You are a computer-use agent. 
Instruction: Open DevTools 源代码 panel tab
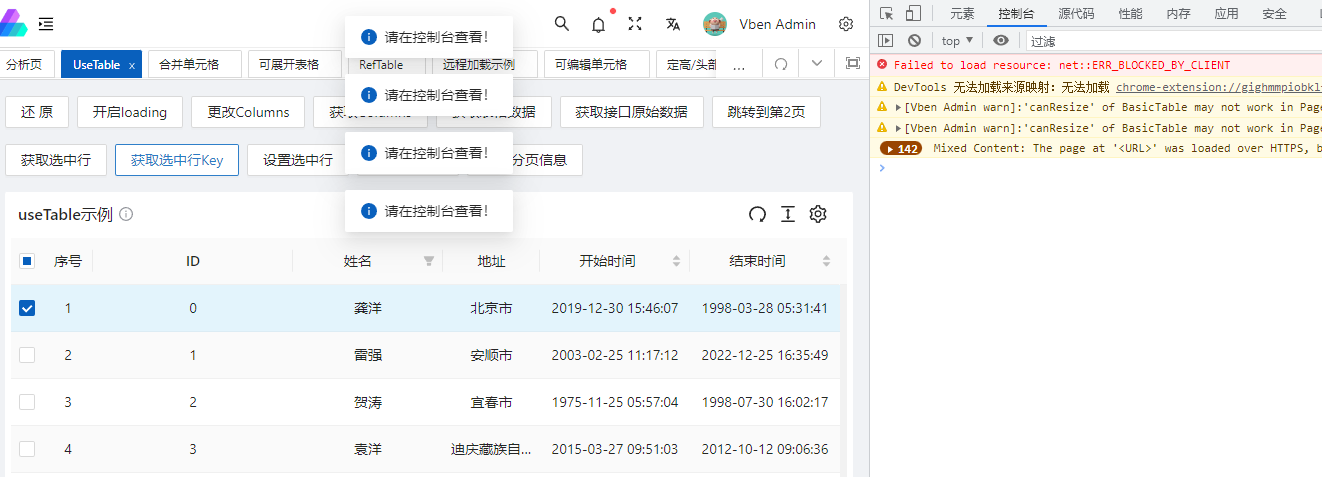[x=1076, y=14]
